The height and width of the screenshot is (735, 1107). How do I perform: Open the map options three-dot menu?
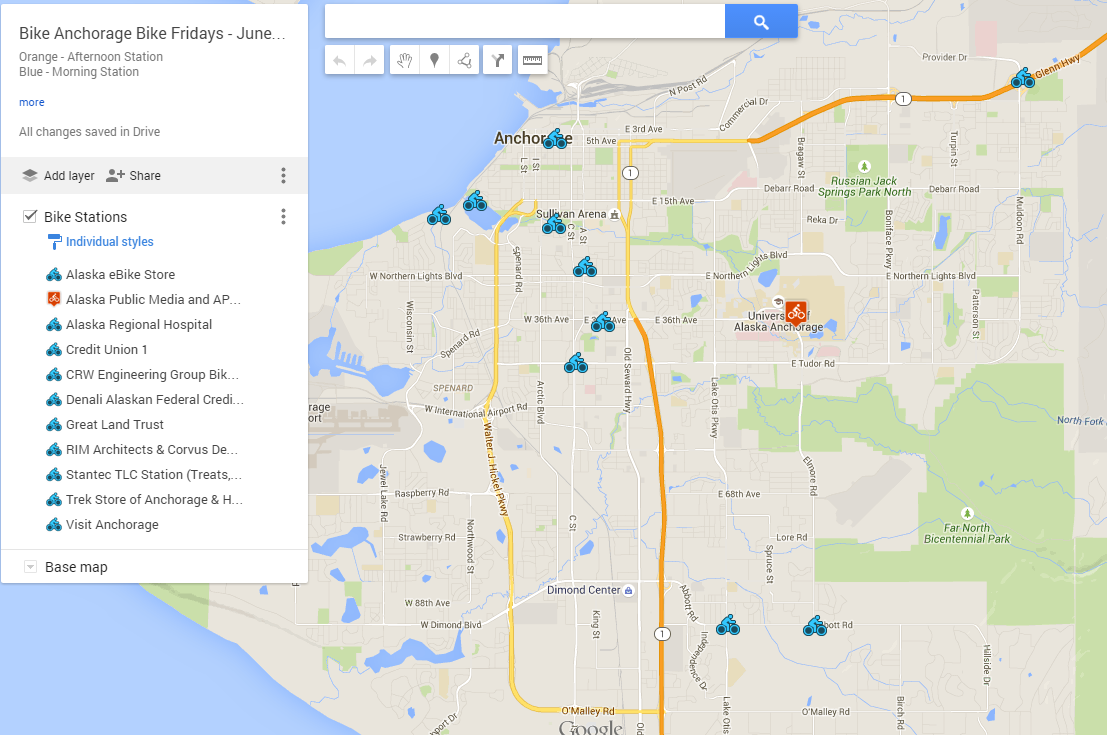(284, 176)
